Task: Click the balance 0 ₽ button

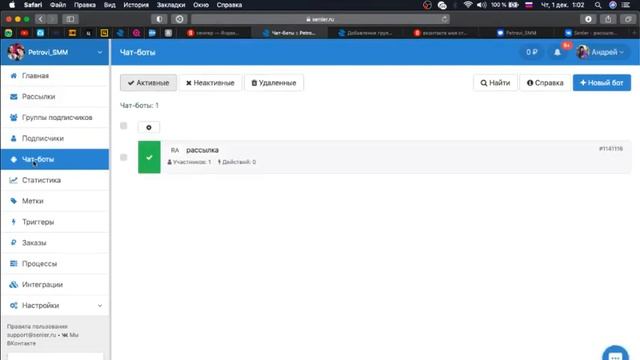Action: pyautogui.click(x=531, y=52)
